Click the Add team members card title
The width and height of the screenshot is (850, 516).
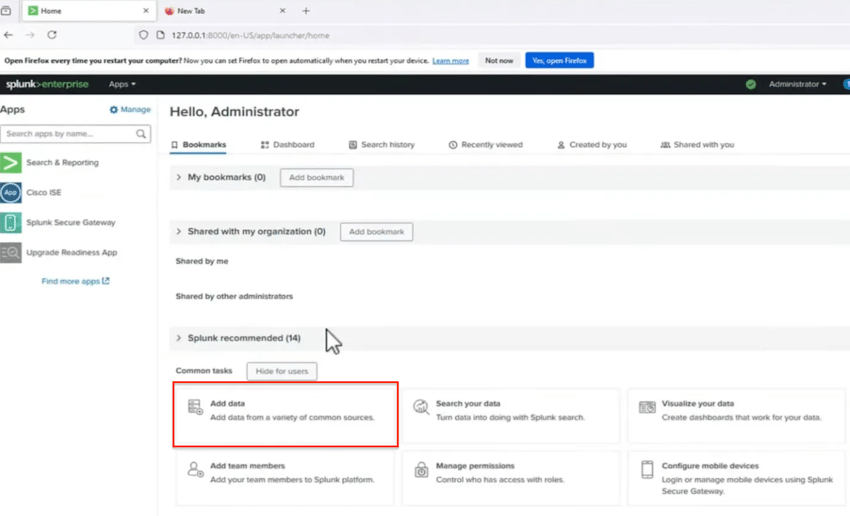247,466
